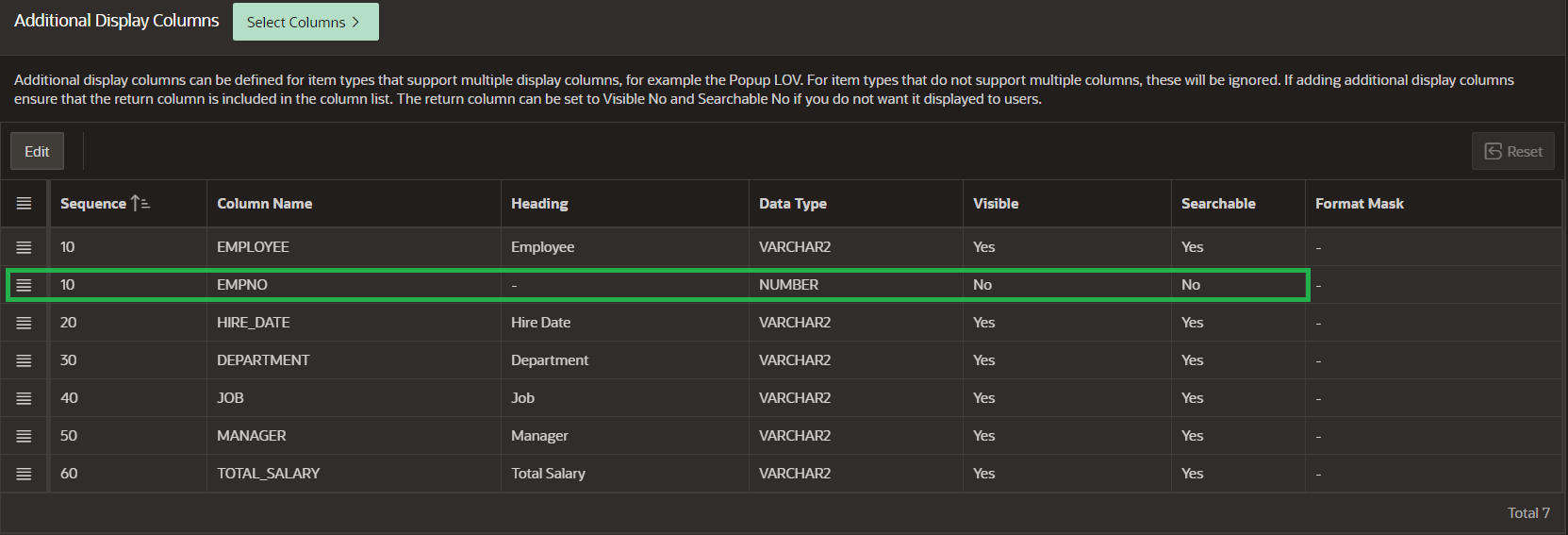Open row menu for EMPLOYEE row
The width and height of the screenshot is (1568, 535).
[x=24, y=247]
